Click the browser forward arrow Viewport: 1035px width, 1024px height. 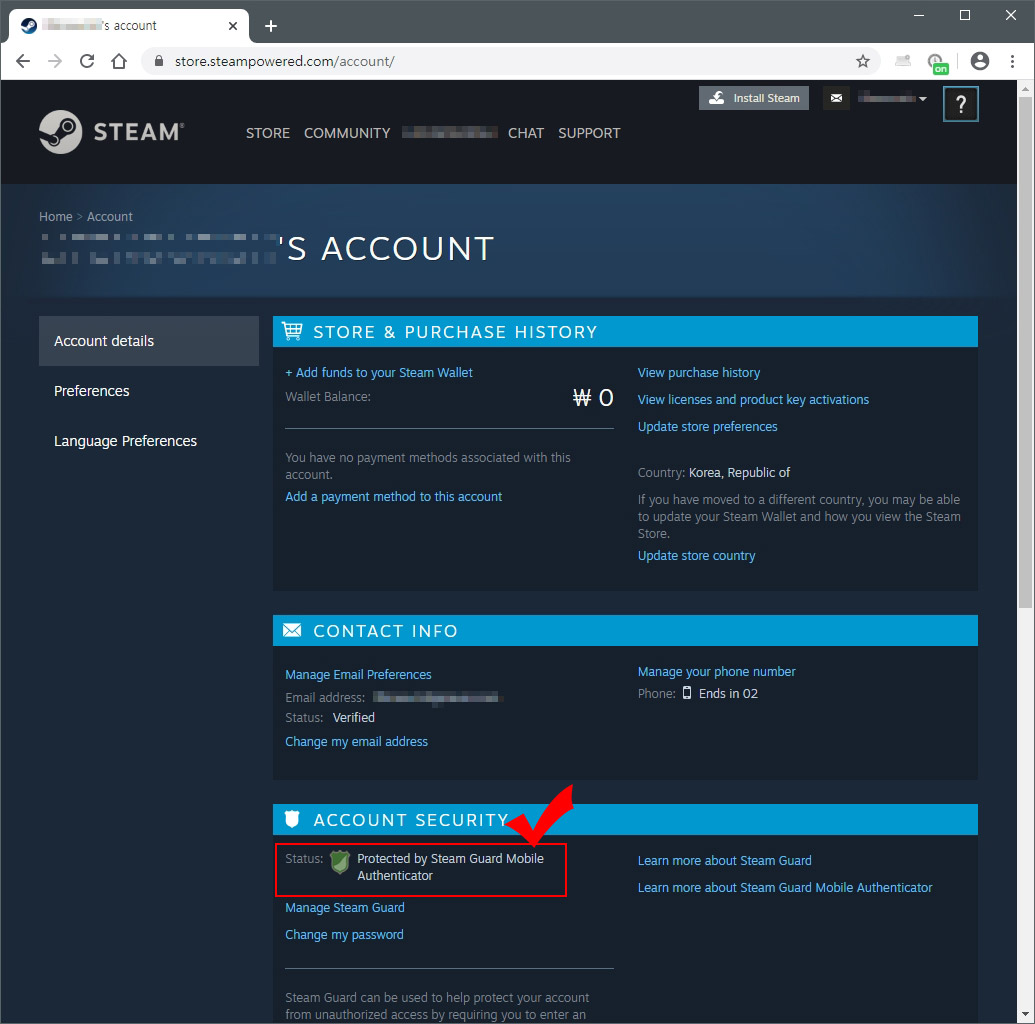pos(55,61)
